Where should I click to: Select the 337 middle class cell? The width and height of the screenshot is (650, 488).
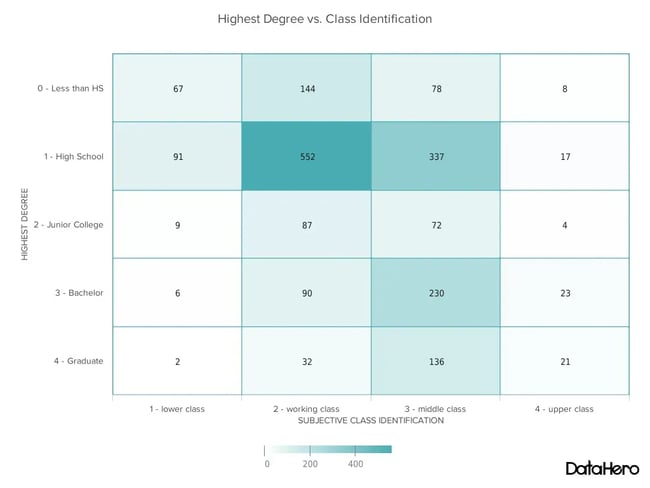coord(435,156)
